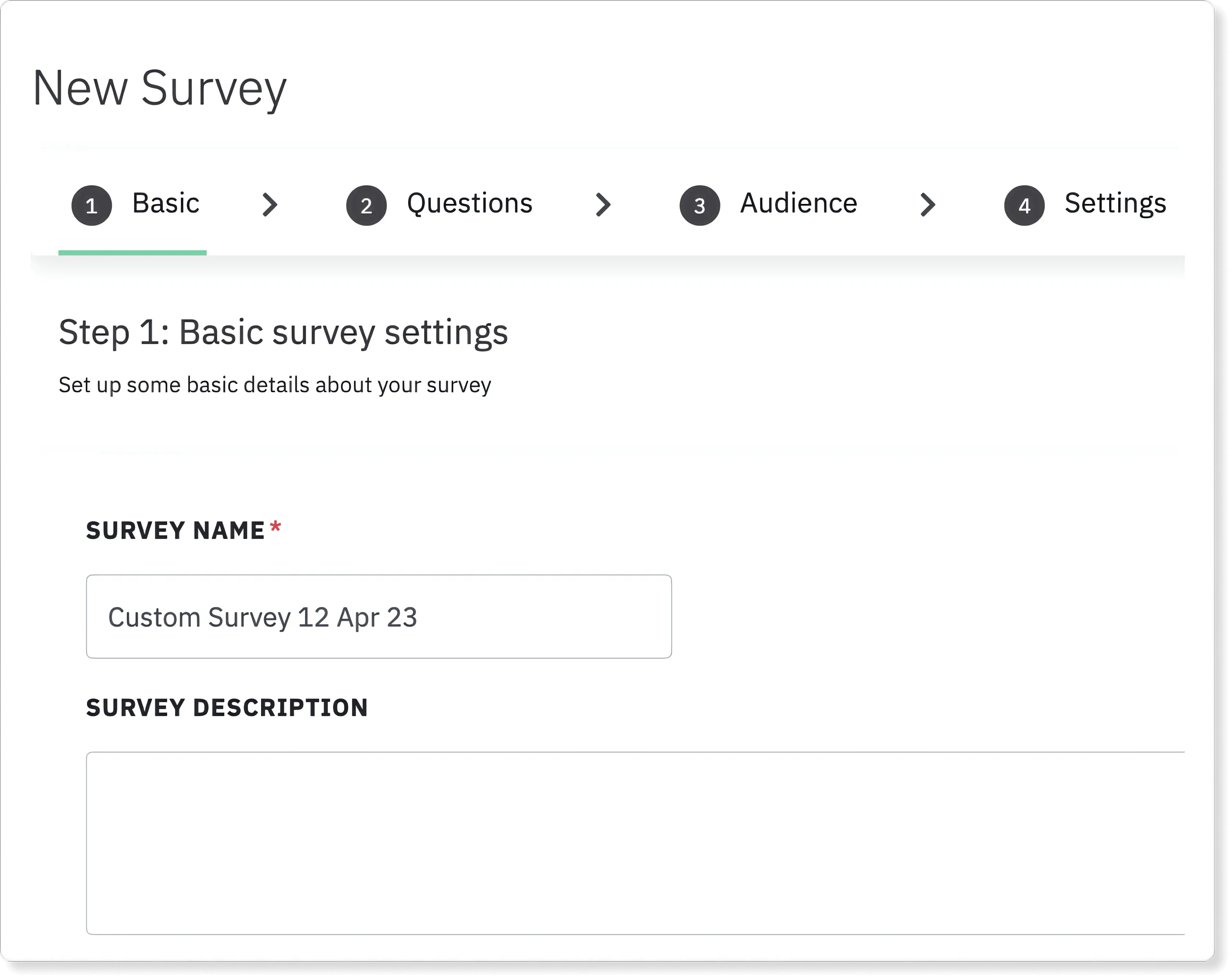Click the chevron arrow after Basic
The image size is (1232, 979).
pos(270,205)
